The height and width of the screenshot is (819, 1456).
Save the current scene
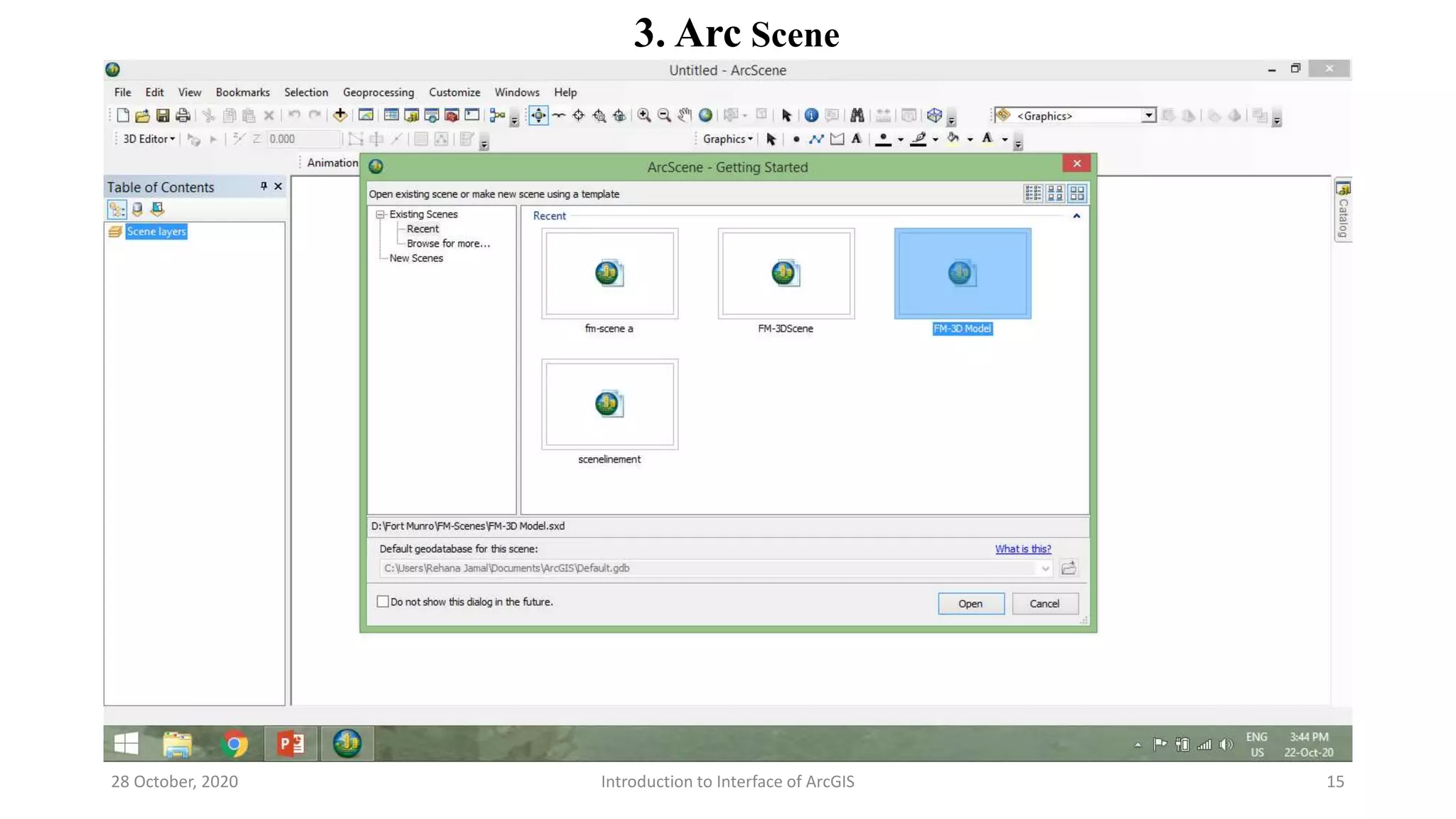click(x=163, y=115)
